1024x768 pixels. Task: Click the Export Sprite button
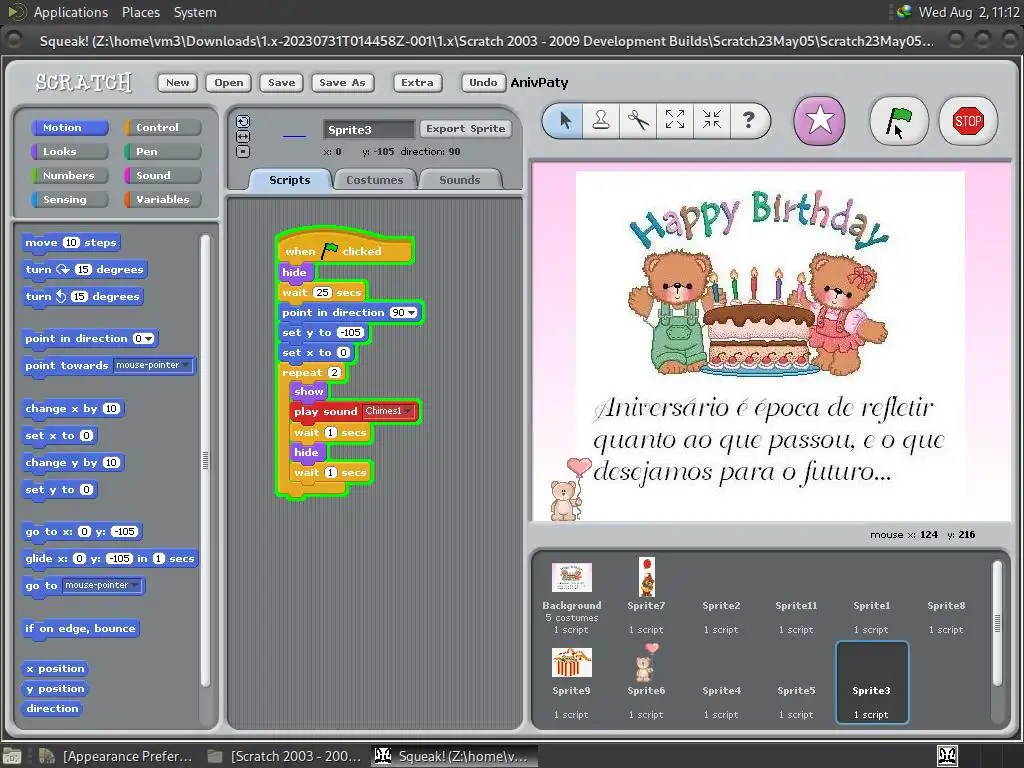[466, 129]
